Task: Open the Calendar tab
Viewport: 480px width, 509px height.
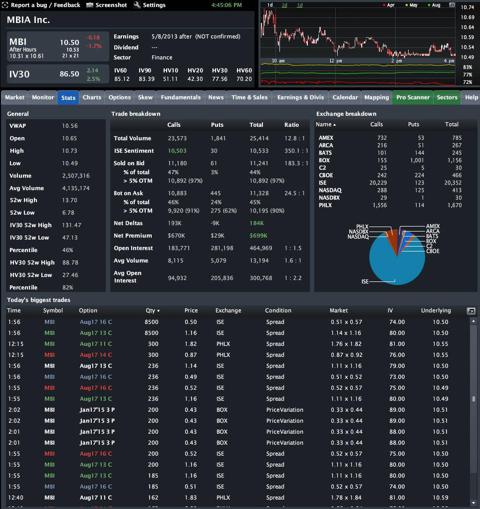Action: (345, 97)
